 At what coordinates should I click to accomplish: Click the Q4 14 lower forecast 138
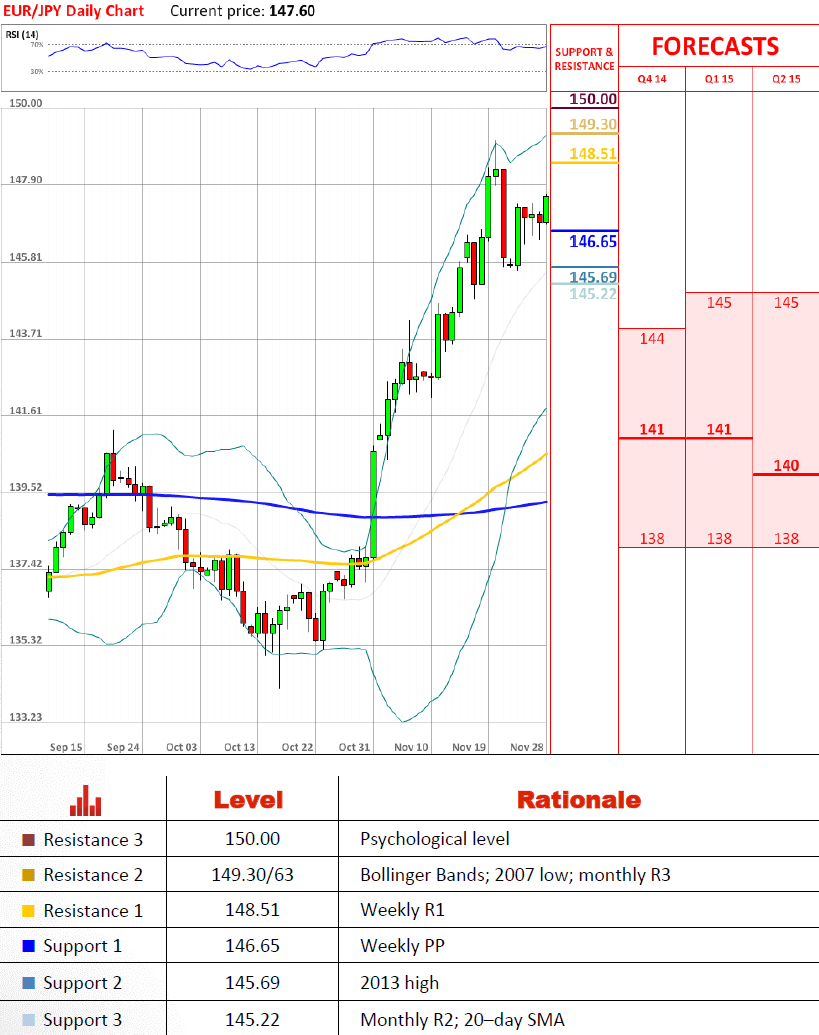tap(651, 539)
